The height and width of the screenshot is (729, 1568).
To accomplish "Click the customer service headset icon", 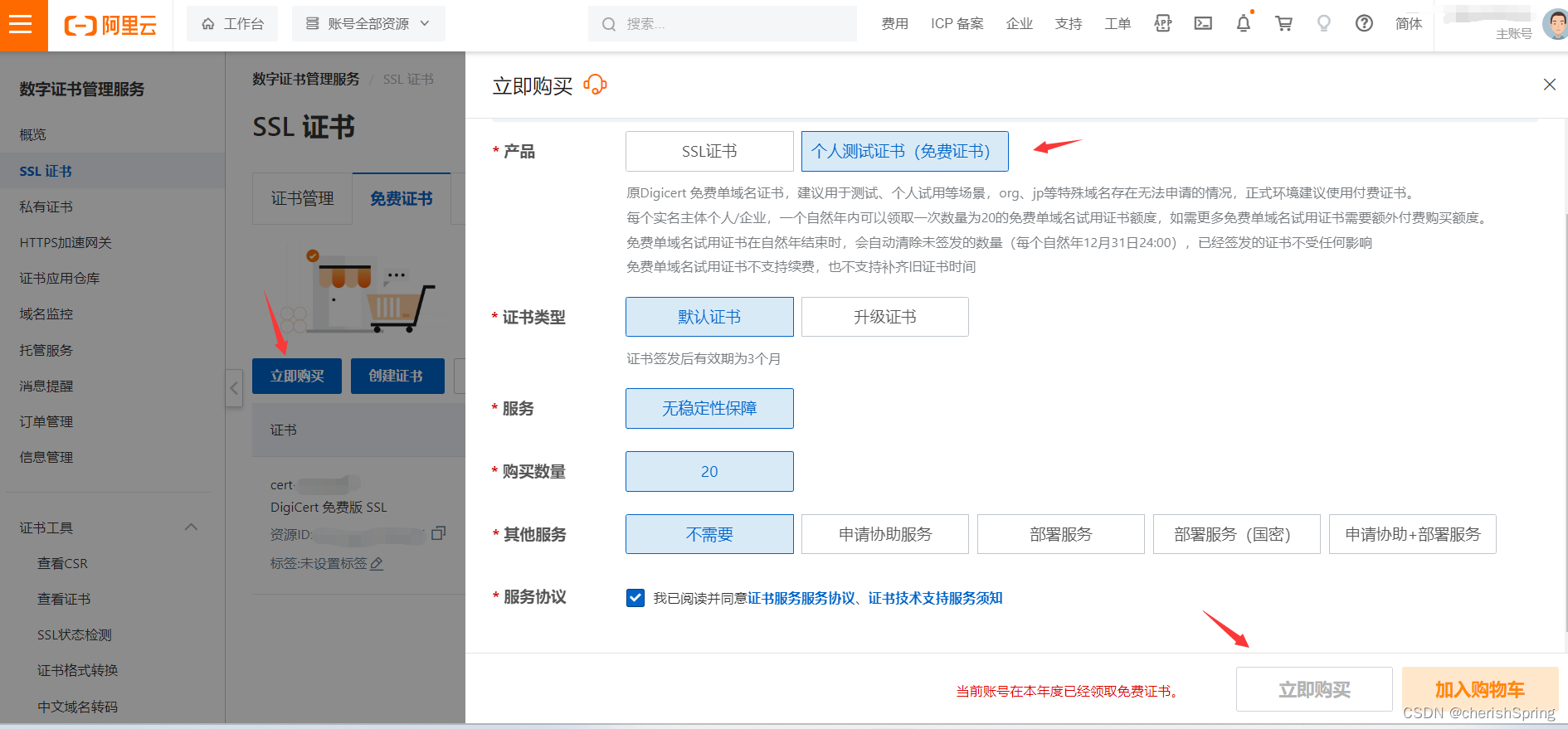I will pyautogui.click(x=595, y=85).
